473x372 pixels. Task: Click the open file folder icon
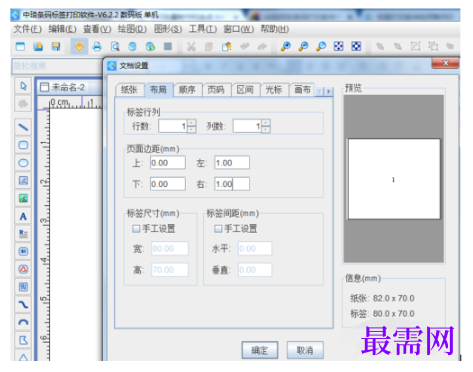[38, 46]
